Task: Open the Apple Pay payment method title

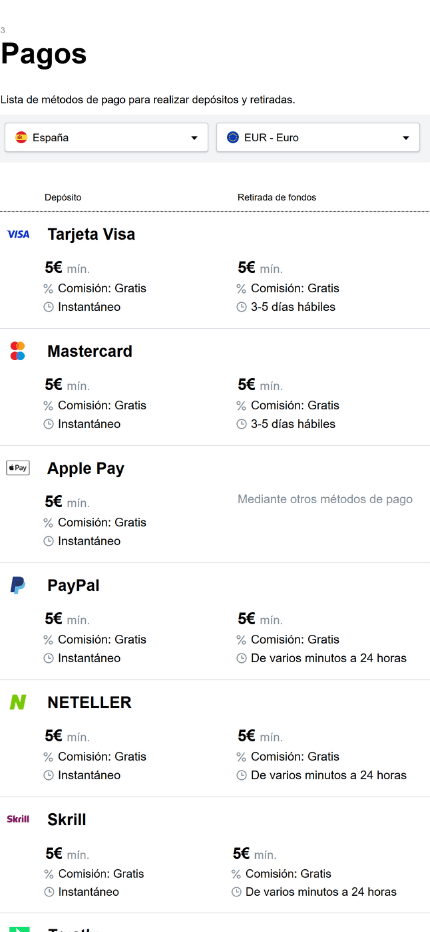Action: (86, 468)
